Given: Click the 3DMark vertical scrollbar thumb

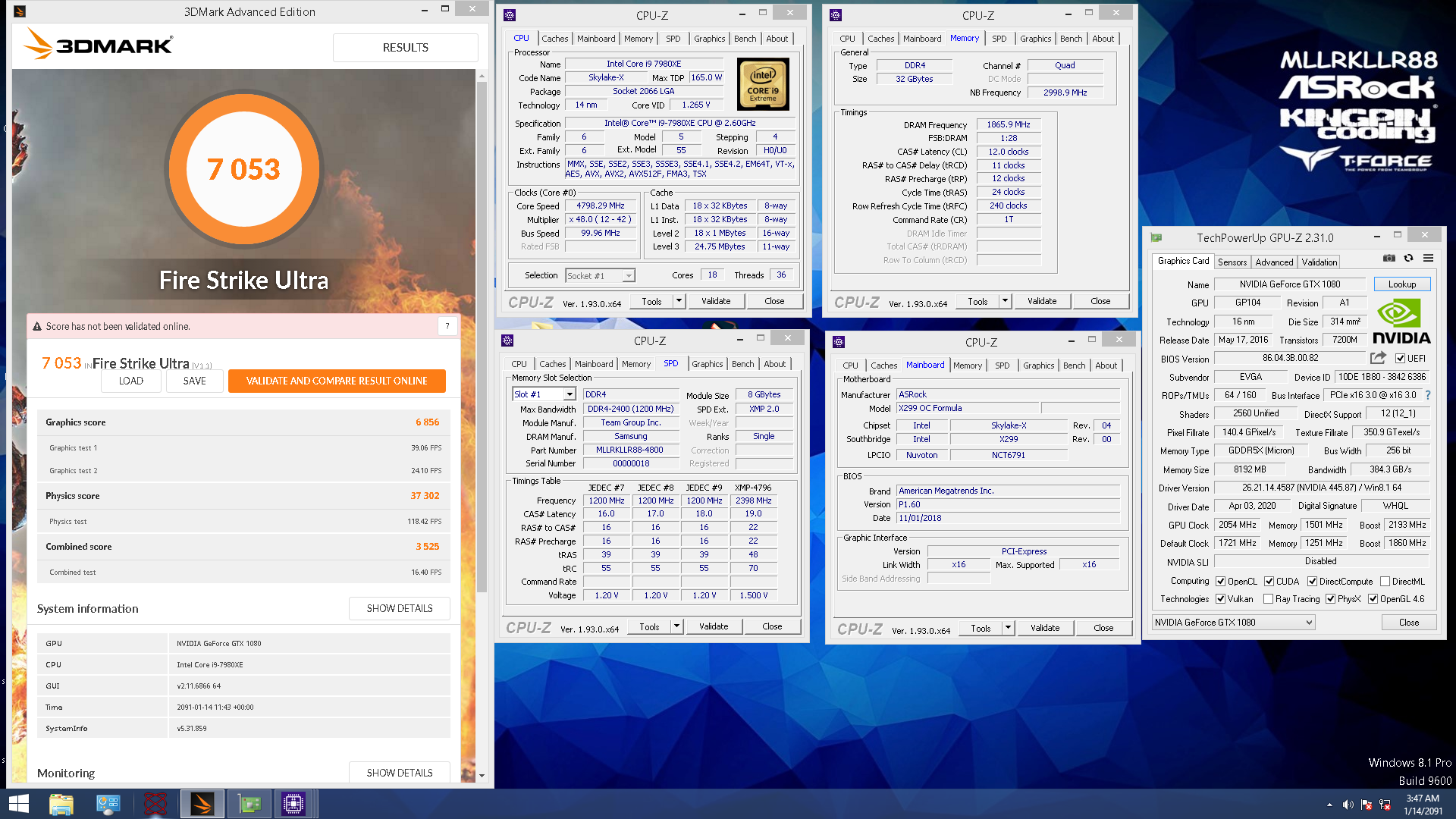Looking at the screenshot, I should (x=482, y=337).
